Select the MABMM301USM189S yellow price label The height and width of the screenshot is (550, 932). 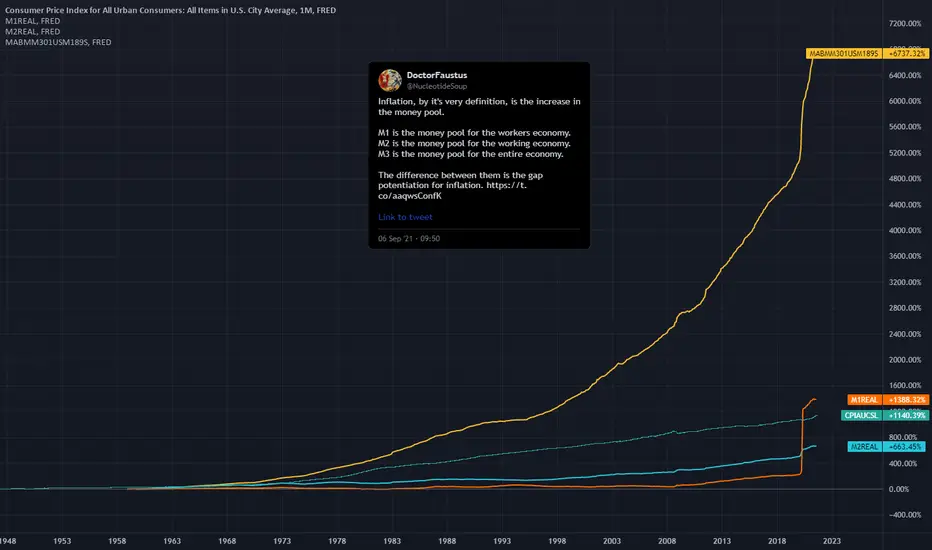click(x=843, y=54)
